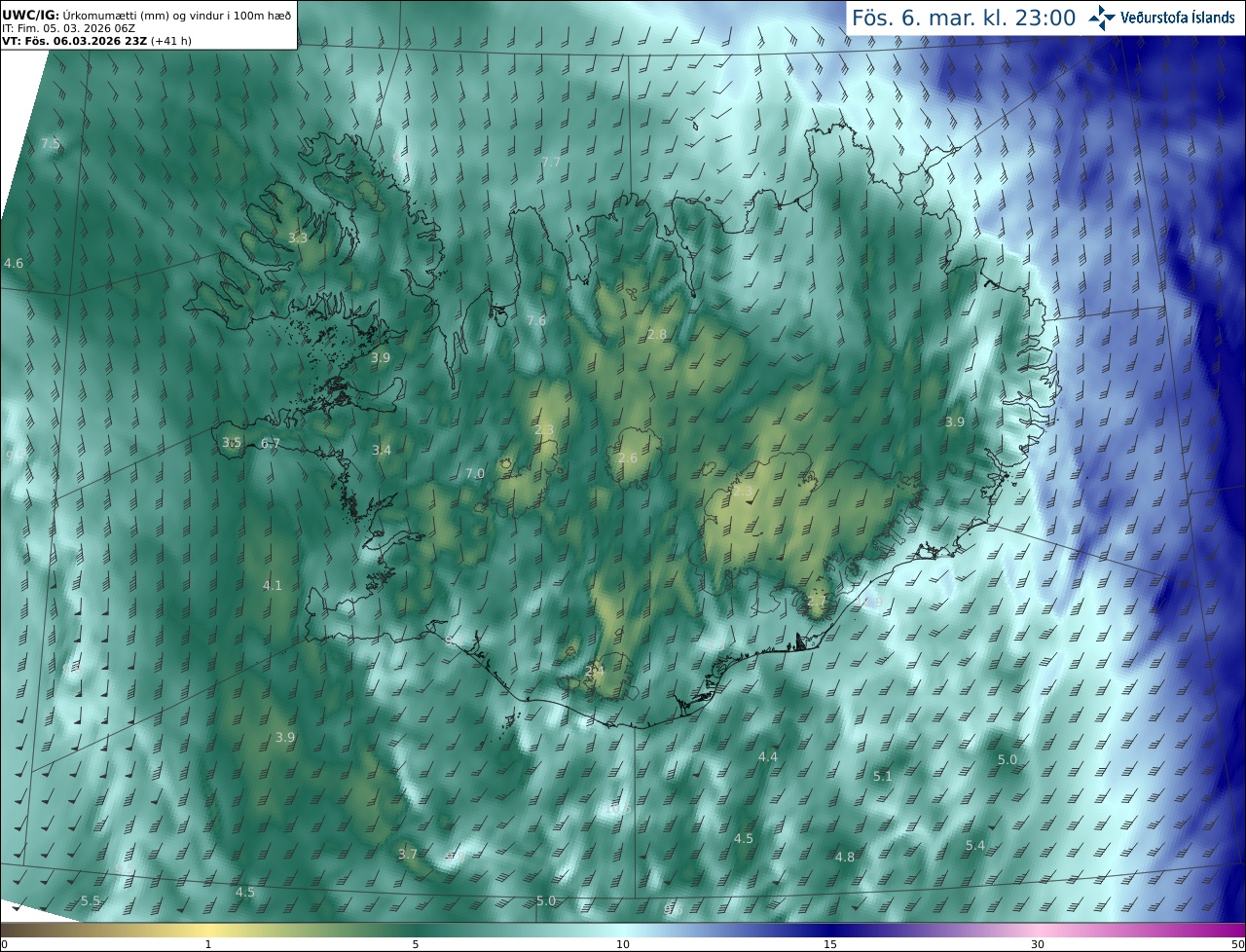
Task: Select the 2.8 value label on the map
Action: tap(657, 334)
